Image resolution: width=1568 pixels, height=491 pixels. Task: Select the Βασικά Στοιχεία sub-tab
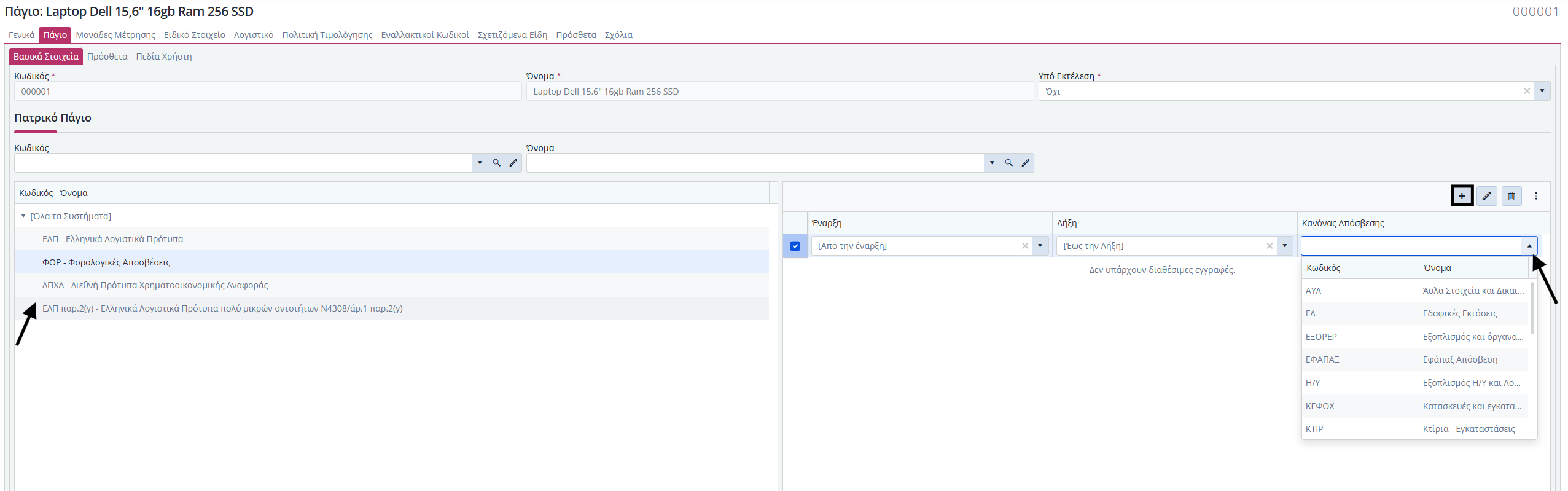tap(46, 57)
